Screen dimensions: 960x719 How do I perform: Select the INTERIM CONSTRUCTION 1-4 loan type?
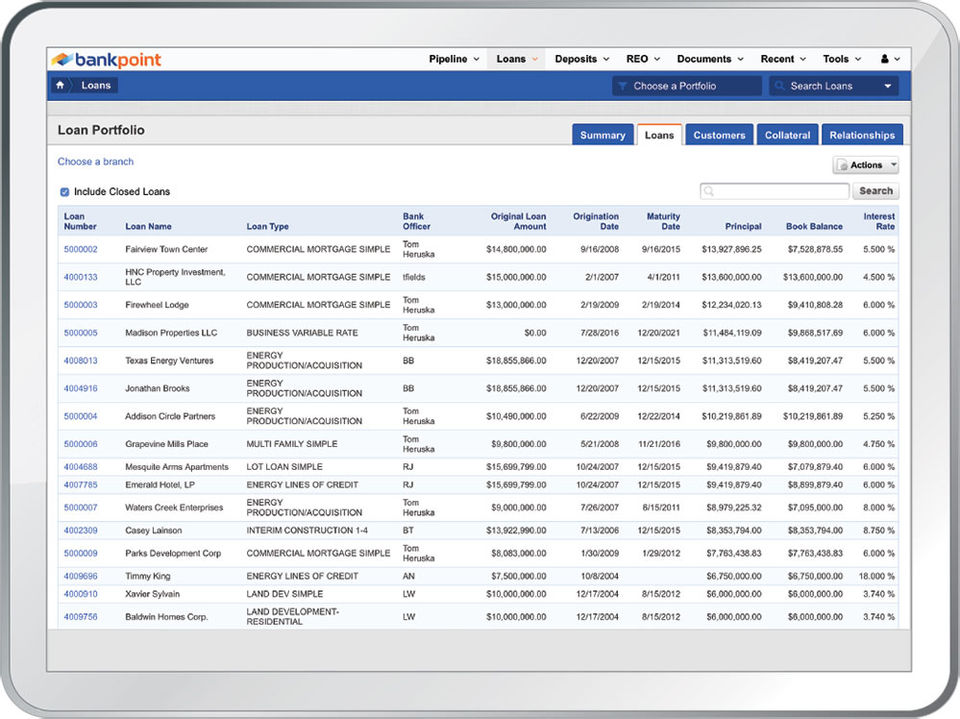pyautogui.click(x=307, y=530)
